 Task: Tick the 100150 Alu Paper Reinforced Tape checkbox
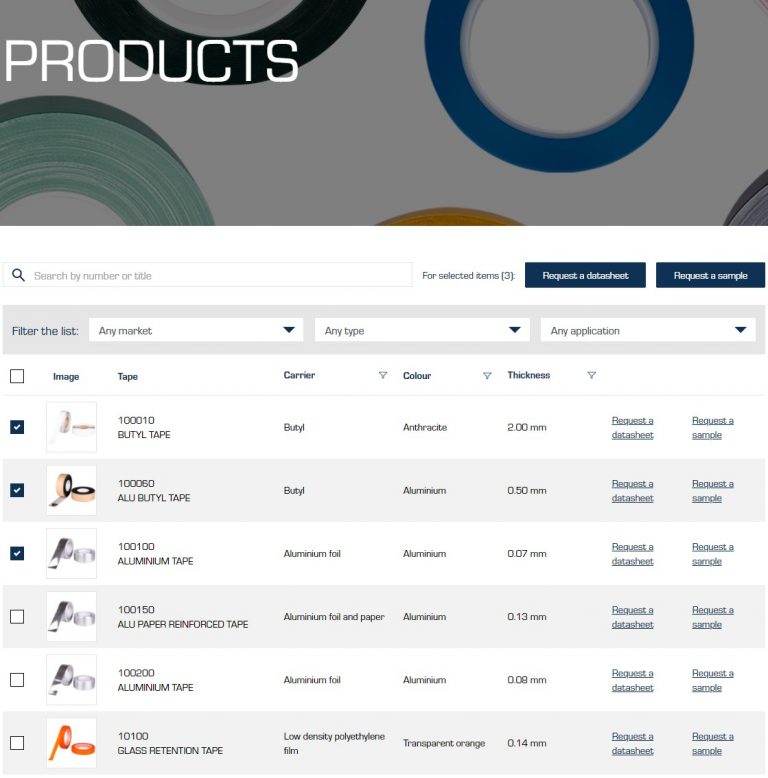pos(17,616)
